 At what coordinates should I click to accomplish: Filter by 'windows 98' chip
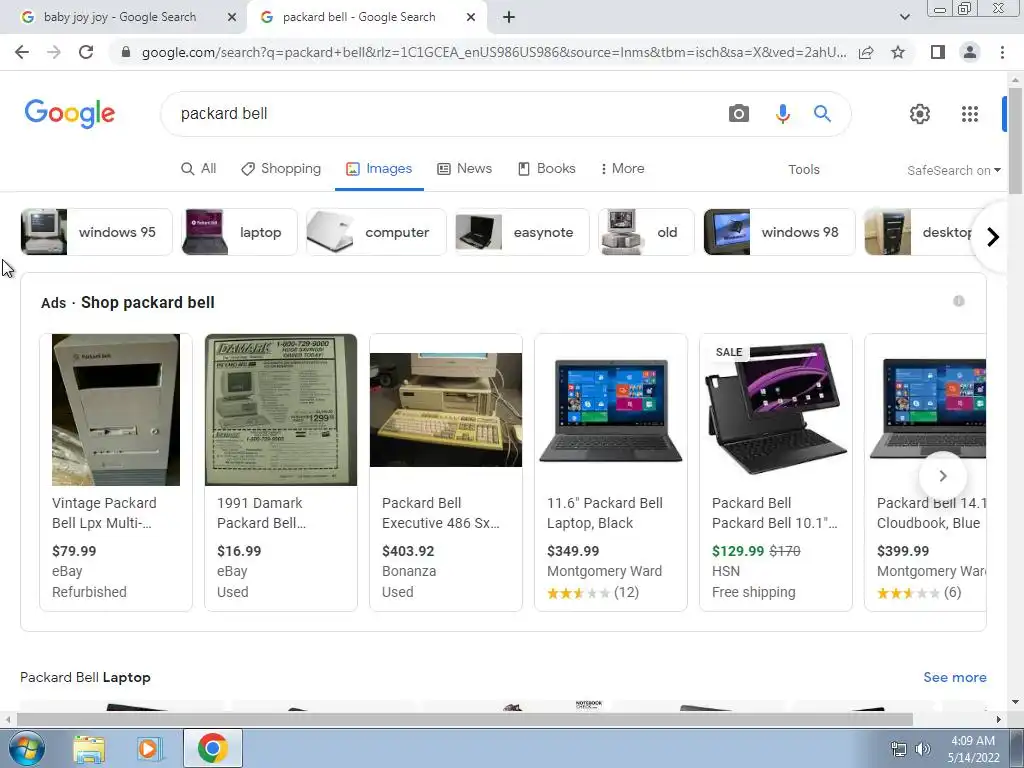point(779,232)
